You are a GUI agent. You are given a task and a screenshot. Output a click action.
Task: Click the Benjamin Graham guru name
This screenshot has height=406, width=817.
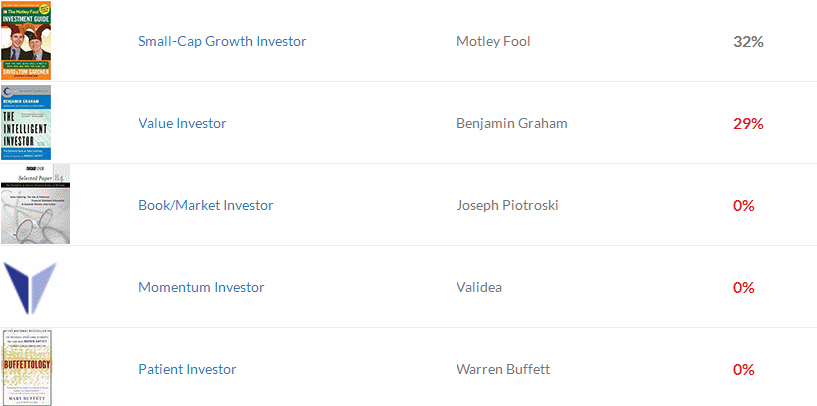512,124
